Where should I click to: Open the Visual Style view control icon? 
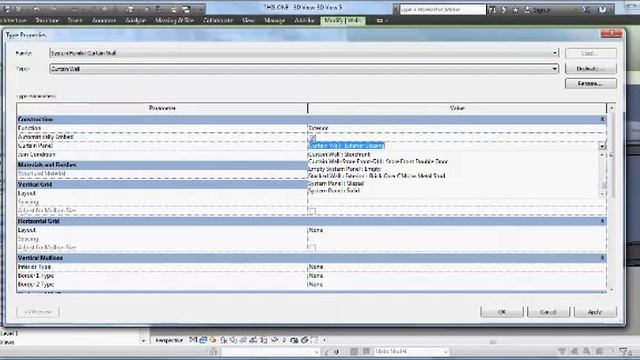click(x=203, y=340)
